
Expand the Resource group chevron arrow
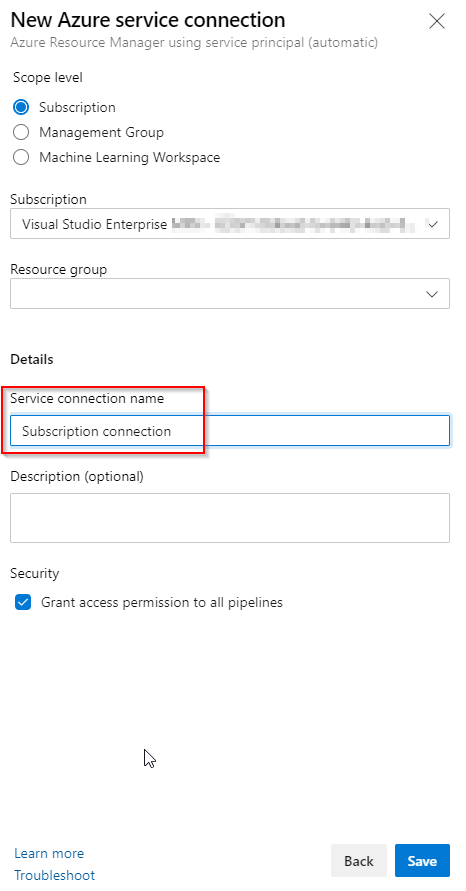click(432, 294)
